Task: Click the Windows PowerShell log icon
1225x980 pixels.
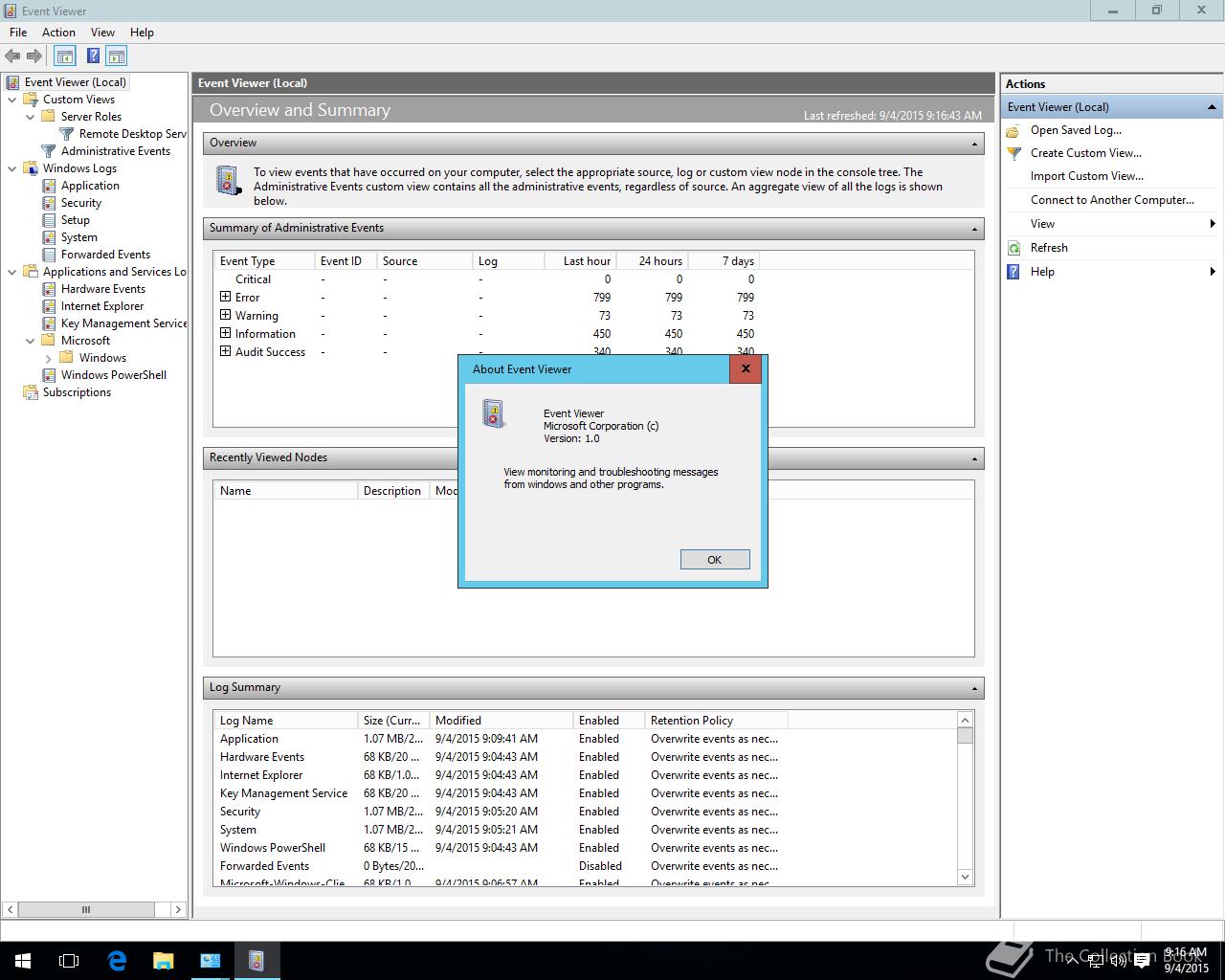Action: (x=49, y=375)
